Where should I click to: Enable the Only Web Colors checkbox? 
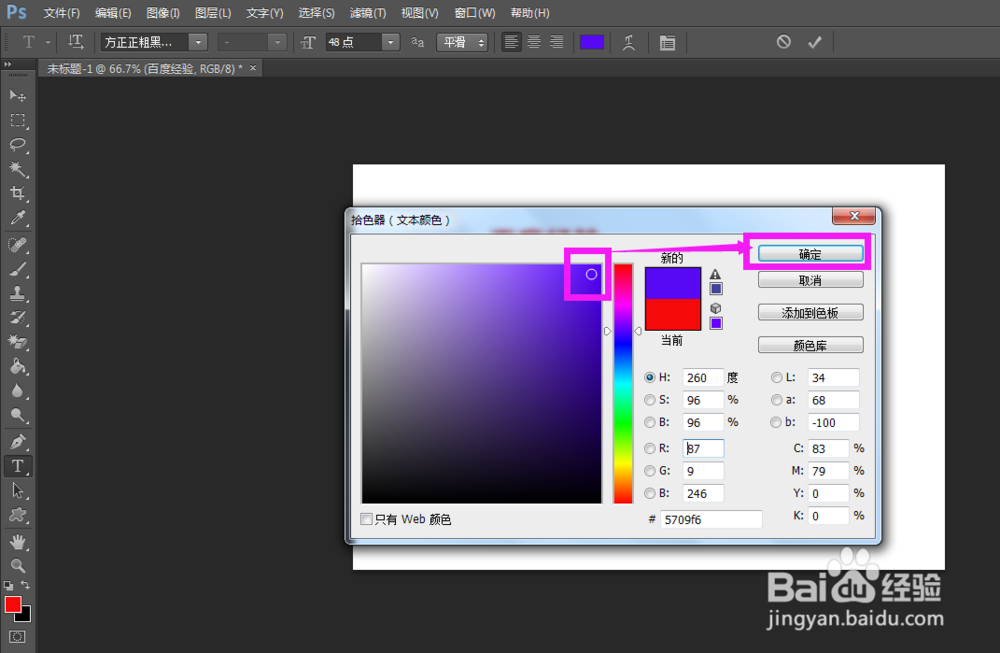(x=367, y=519)
